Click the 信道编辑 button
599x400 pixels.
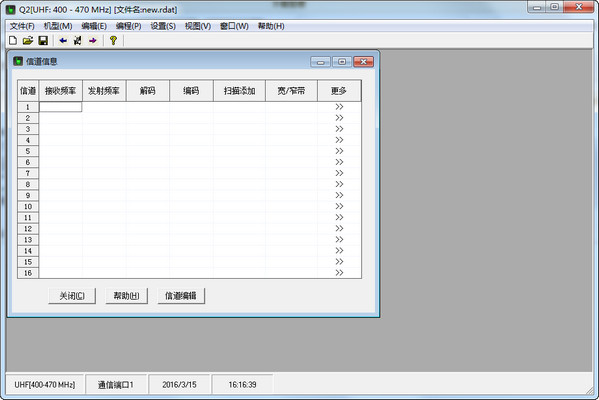[x=181, y=296]
